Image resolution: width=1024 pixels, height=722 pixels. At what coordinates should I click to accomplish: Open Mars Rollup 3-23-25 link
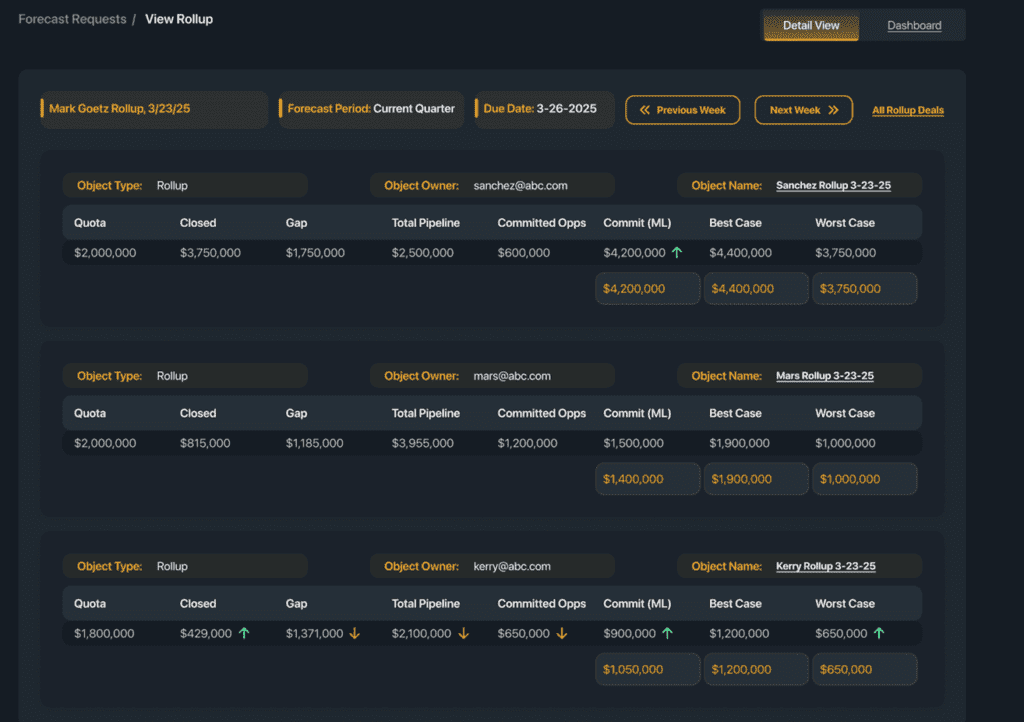(x=825, y=376)
